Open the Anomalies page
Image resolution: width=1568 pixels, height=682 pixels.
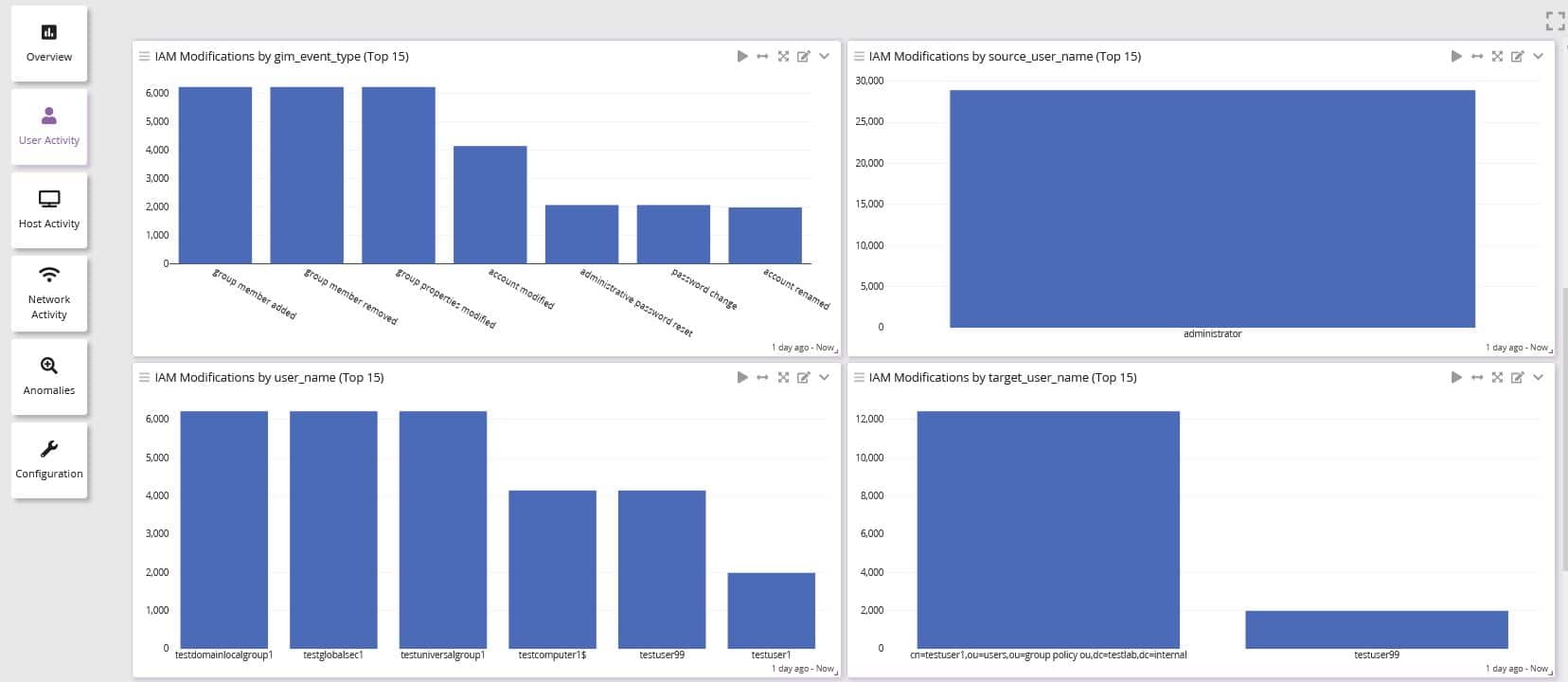point(49,377)
